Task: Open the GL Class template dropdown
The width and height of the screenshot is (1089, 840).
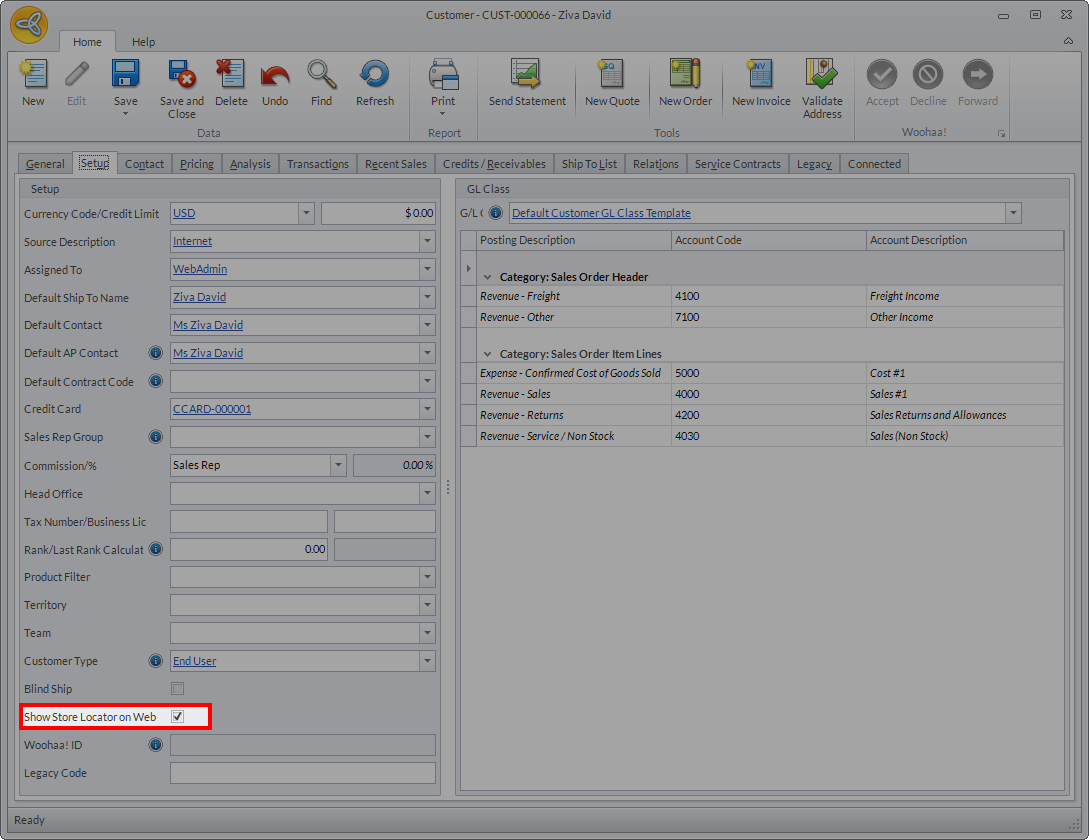Action: pyautogui.click(x=1013, y=213)
